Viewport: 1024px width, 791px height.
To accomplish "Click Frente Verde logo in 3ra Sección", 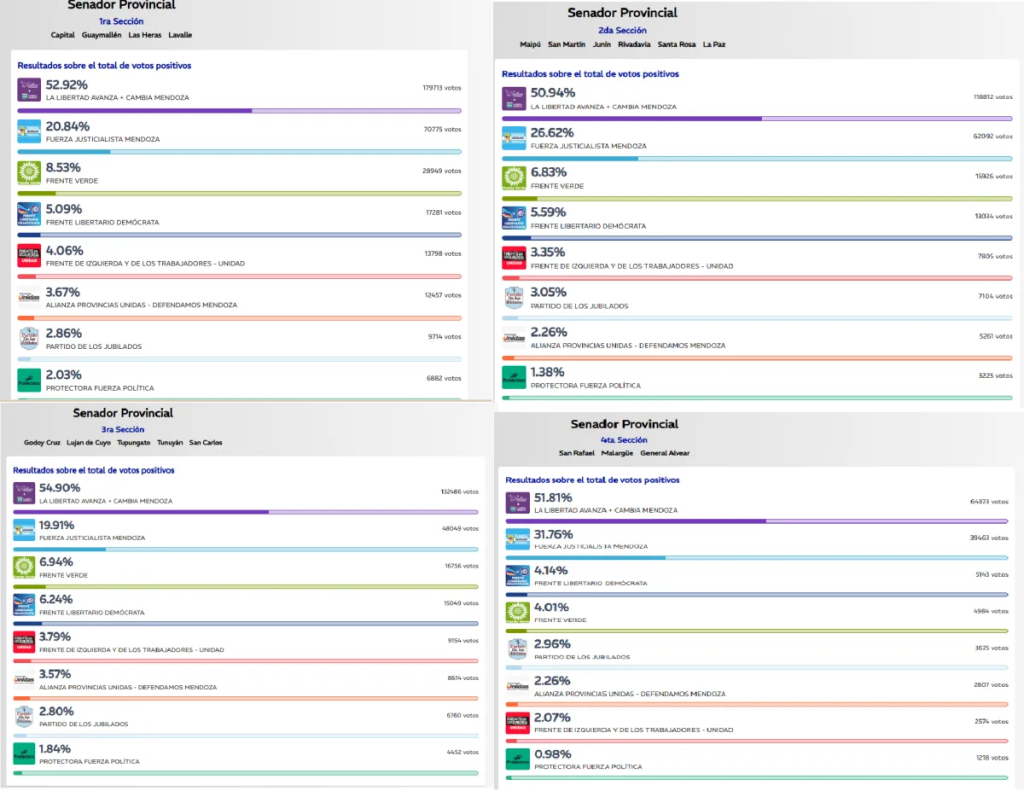I will [24, 567].
